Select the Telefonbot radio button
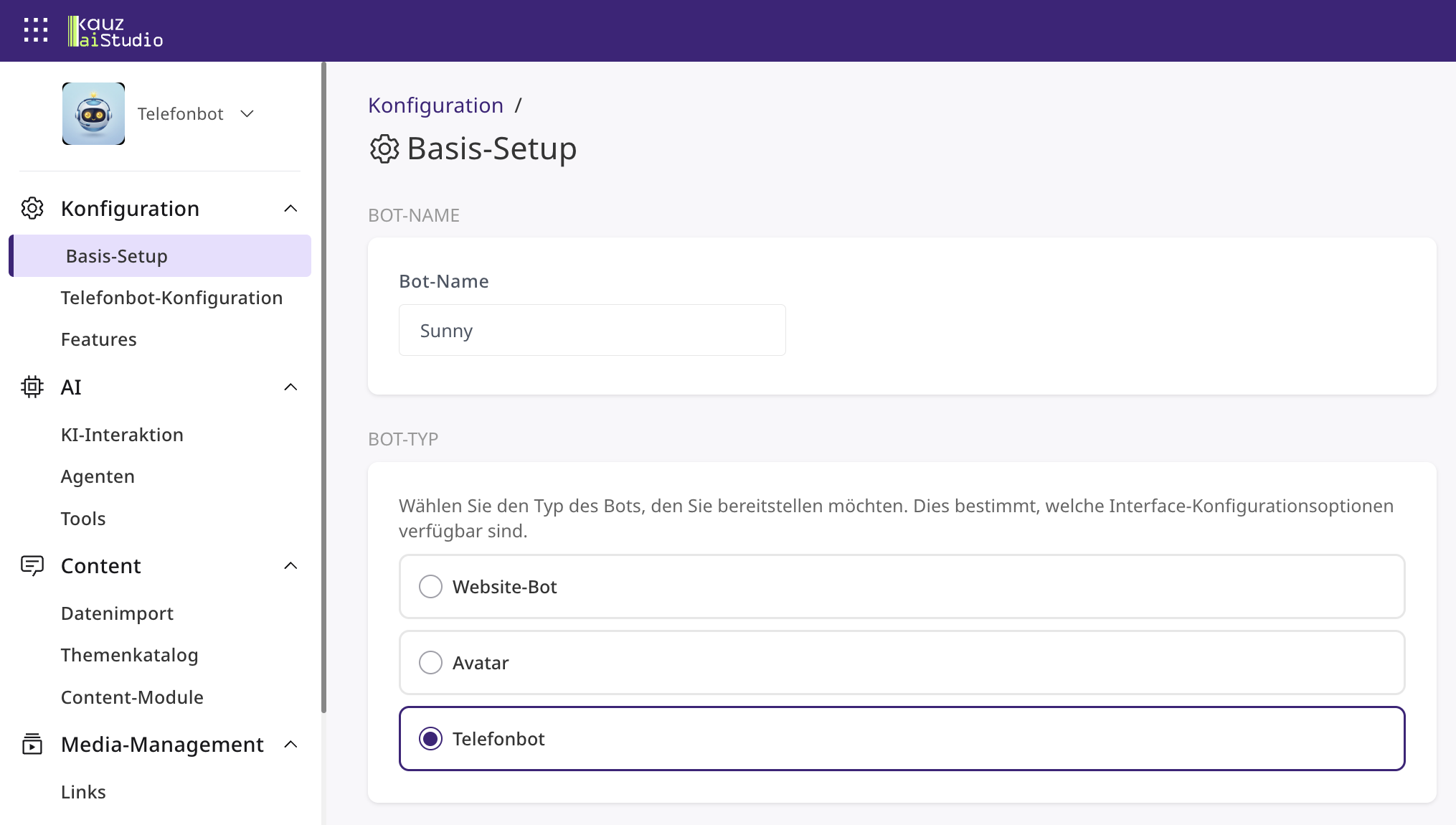Image resolution: width=1456 pixels, height=825 pixels. pos(430,738)
